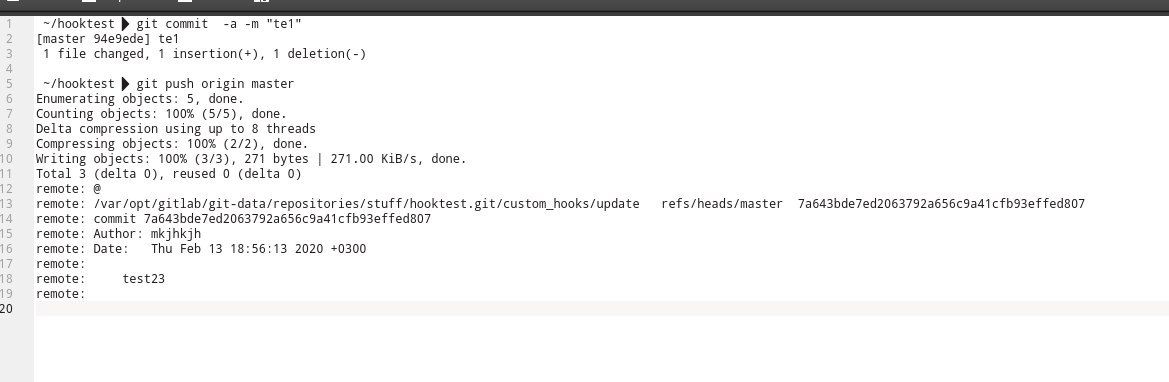Click gutter line number 1
The image size is (1169, 382).
coord(10,24)
